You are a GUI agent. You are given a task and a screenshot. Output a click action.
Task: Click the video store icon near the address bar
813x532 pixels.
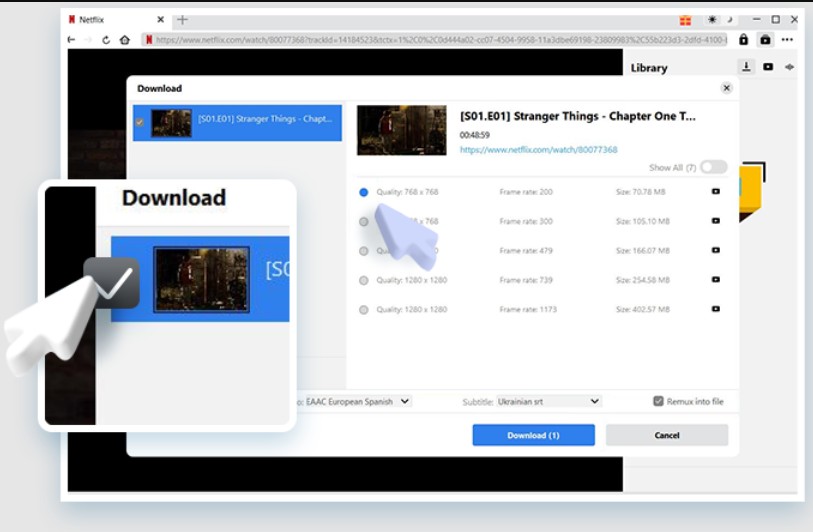765,40
